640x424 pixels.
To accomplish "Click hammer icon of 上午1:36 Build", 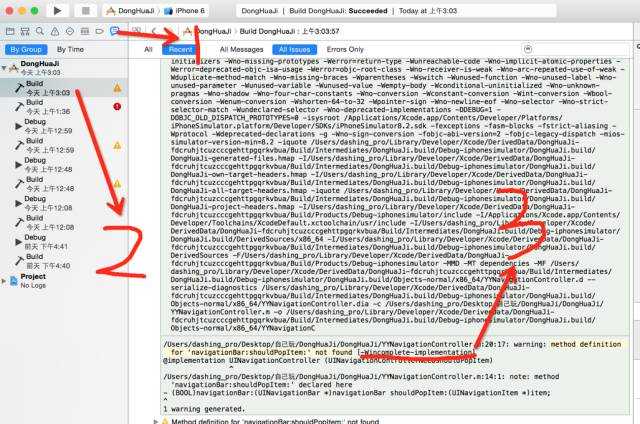I will pyautogui.click(x=19, y=107).
